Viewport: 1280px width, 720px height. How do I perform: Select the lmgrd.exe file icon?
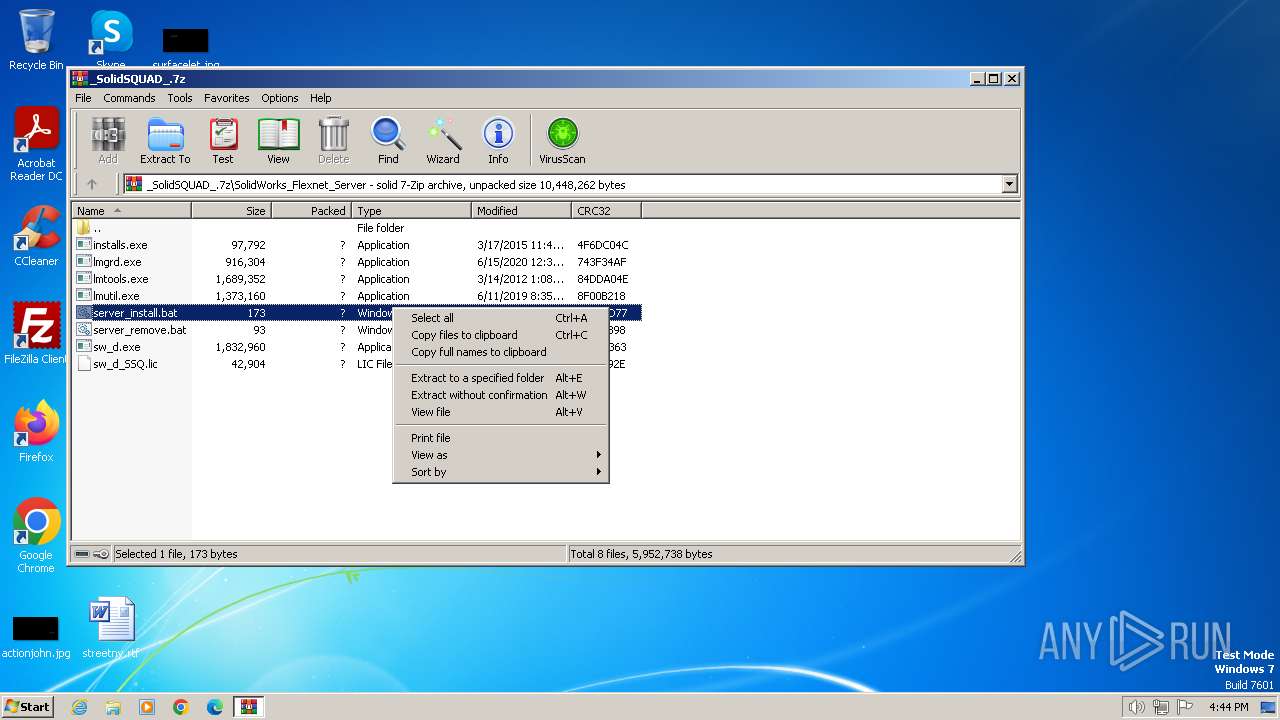pos(84,262)
